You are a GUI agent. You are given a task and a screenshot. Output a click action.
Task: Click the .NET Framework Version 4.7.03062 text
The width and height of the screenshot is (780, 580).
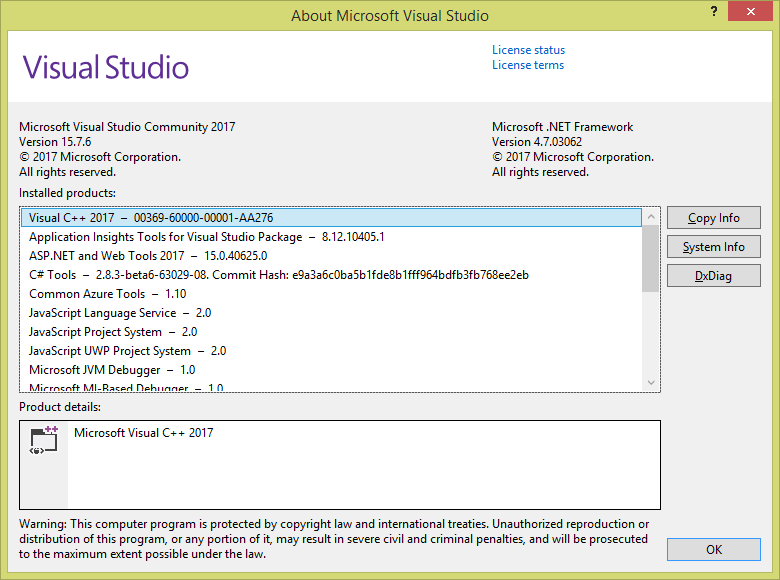(537, 142)
